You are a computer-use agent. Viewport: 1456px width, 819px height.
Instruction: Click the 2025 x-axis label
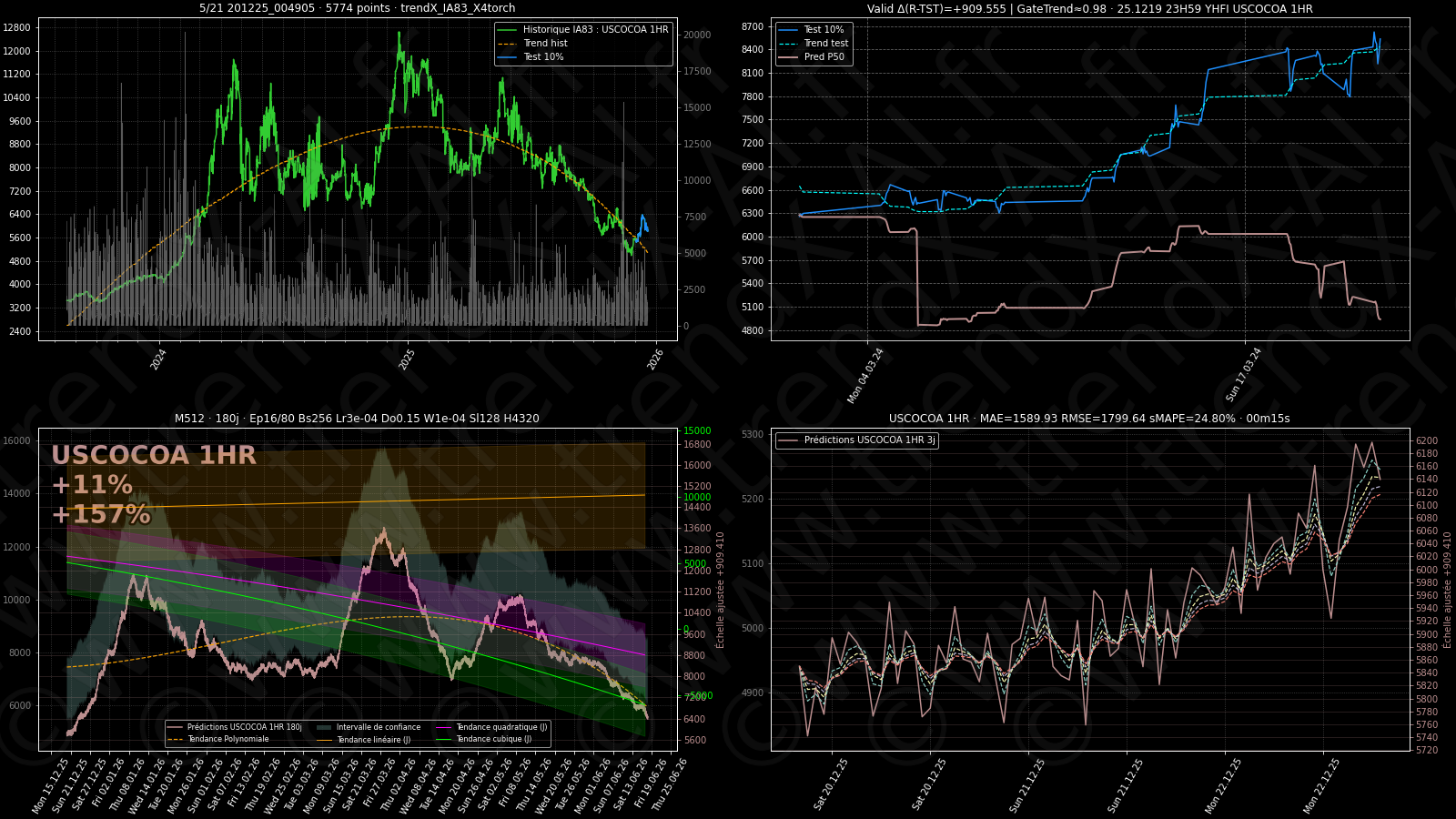[x=407, y=359]
